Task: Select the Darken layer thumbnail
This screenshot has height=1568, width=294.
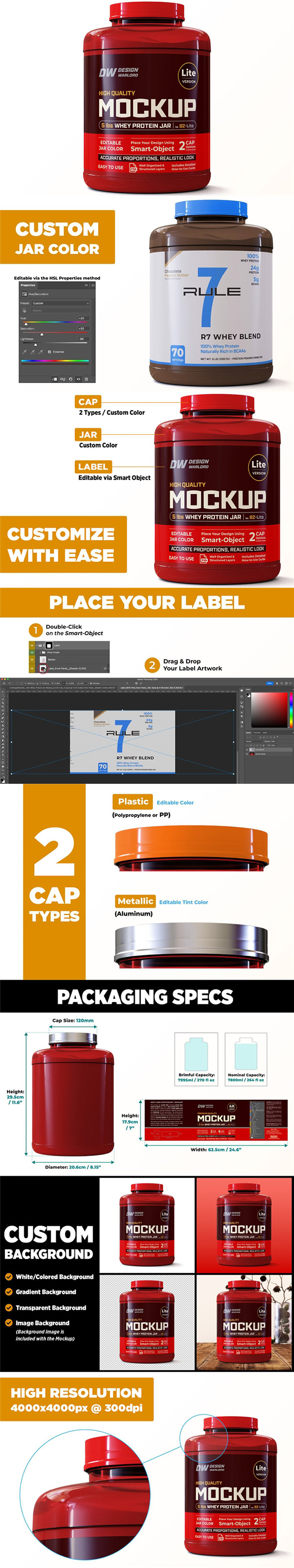Action: pyautogui.click(x=43, y=660)
